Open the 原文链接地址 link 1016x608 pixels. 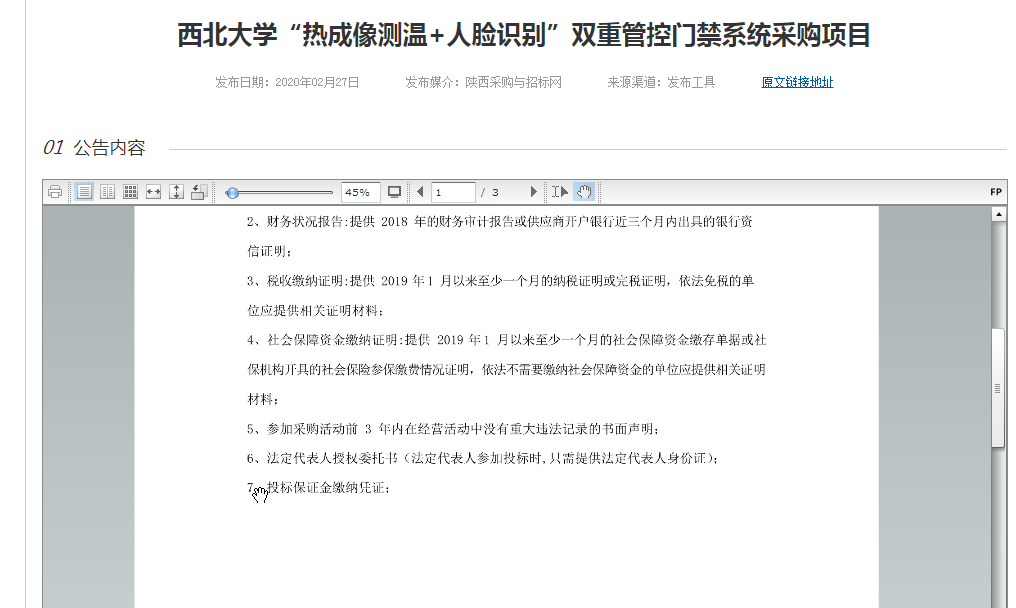pyautogui.click(x=797, y=82)
